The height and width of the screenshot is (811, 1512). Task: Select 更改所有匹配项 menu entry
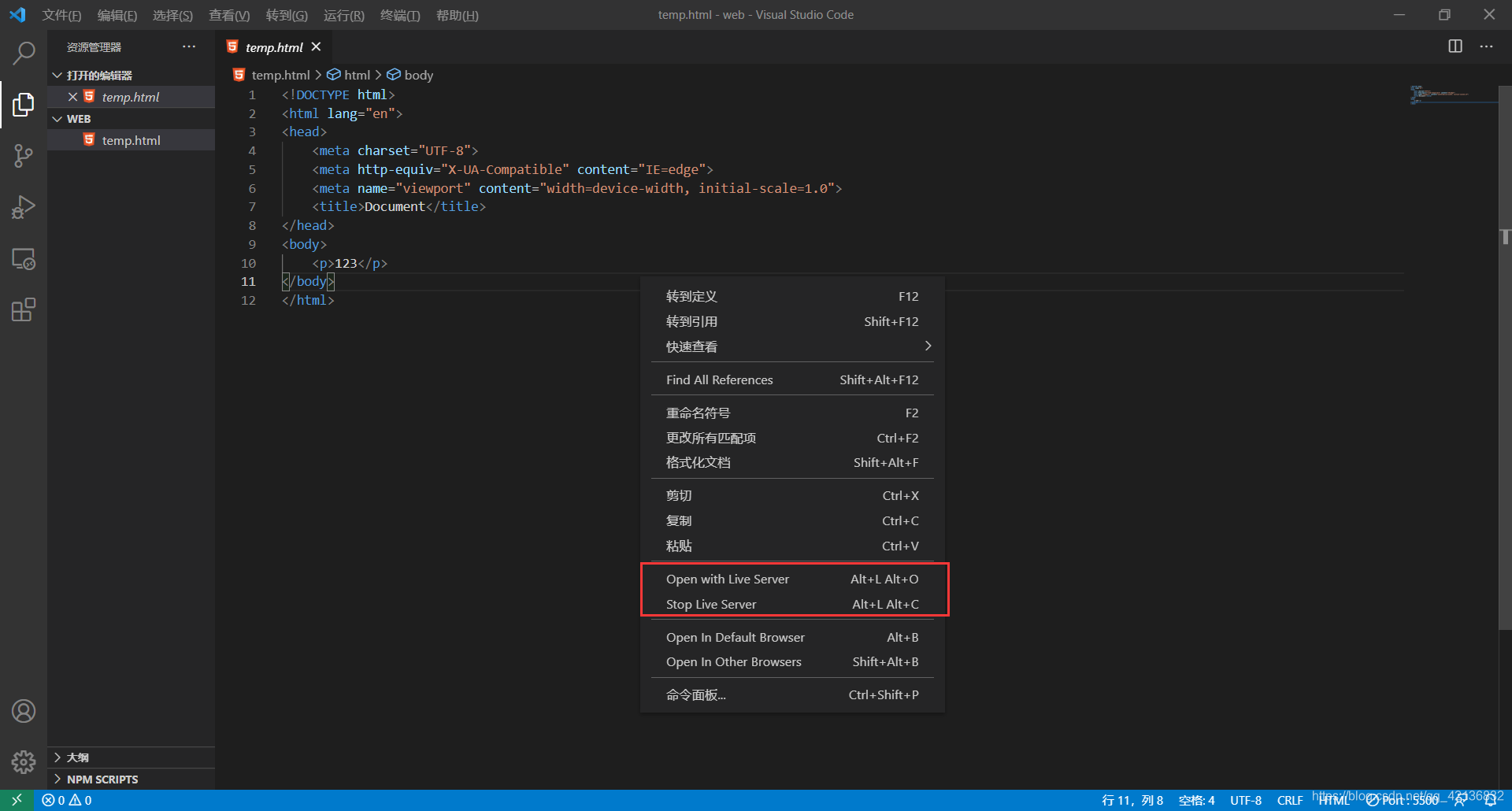pos(792,439)
